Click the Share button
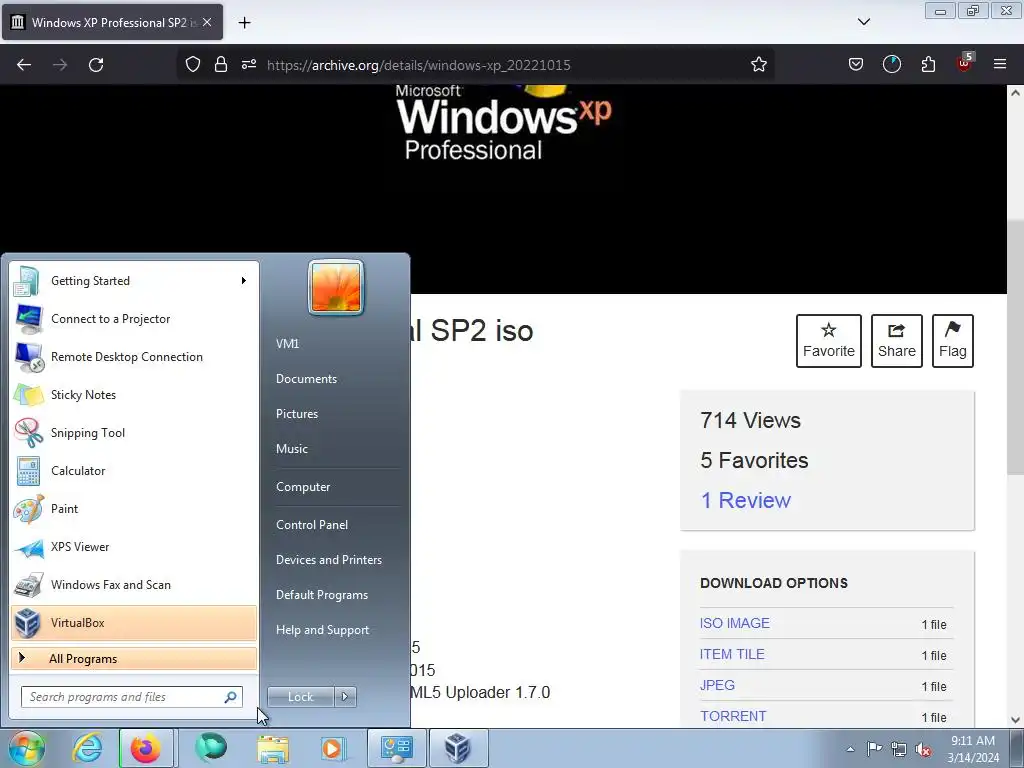 point(897,341)
